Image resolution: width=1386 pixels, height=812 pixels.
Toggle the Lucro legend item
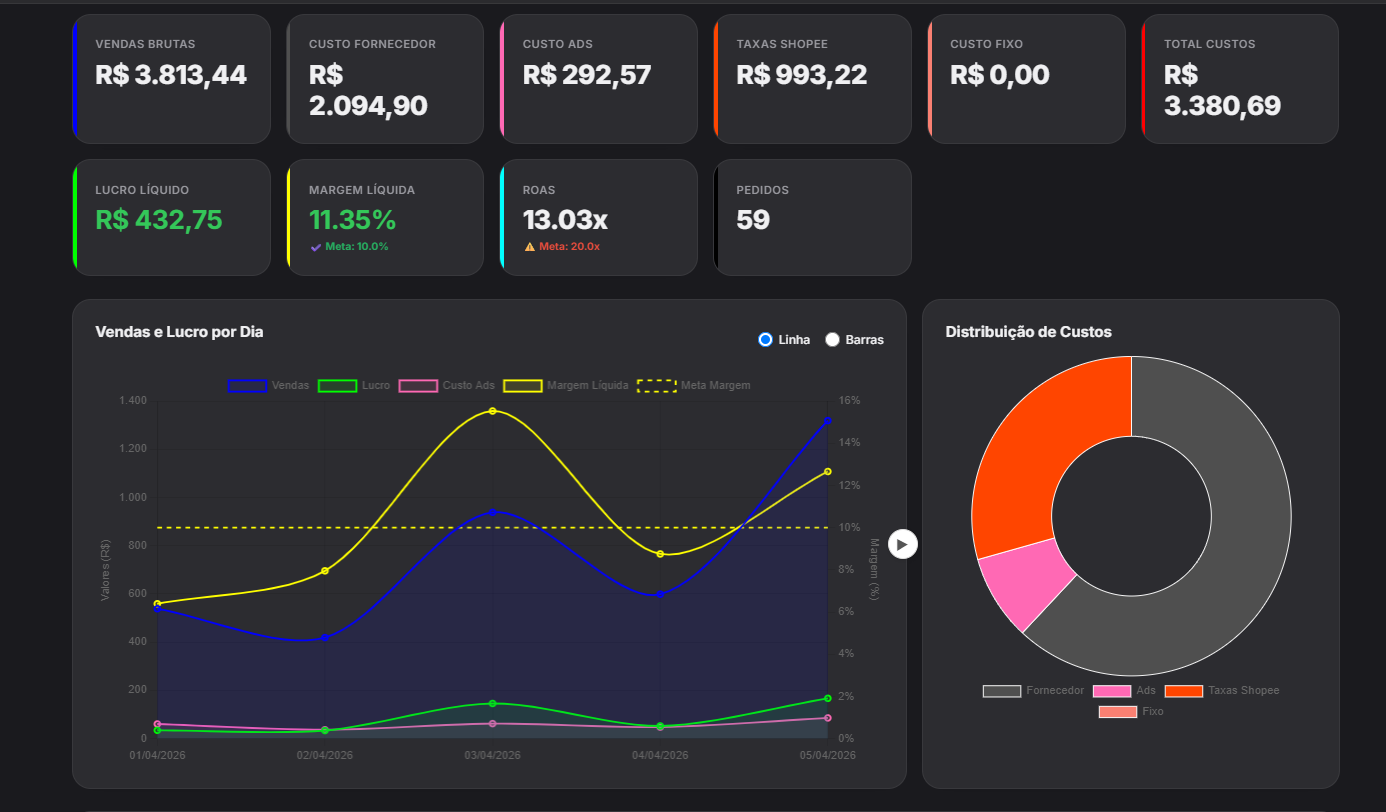(x=354, y=385)
